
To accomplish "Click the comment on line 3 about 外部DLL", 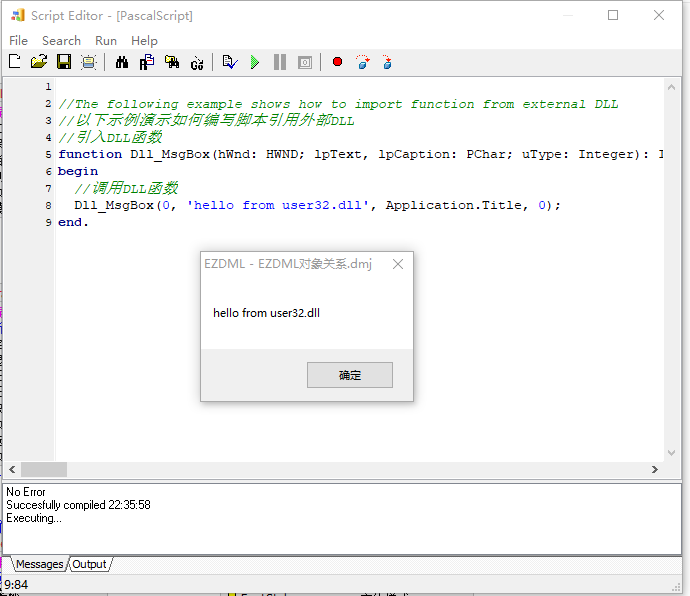I will [206, 121].
